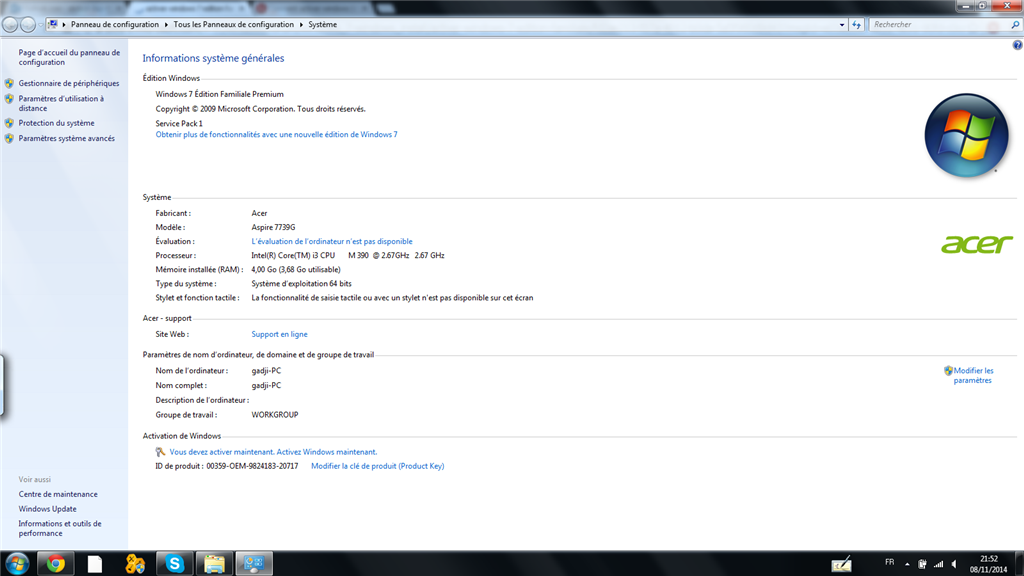Click the shield icon by Modifier les paramètres
This screenshot has height=576, width=1024.
948,371
